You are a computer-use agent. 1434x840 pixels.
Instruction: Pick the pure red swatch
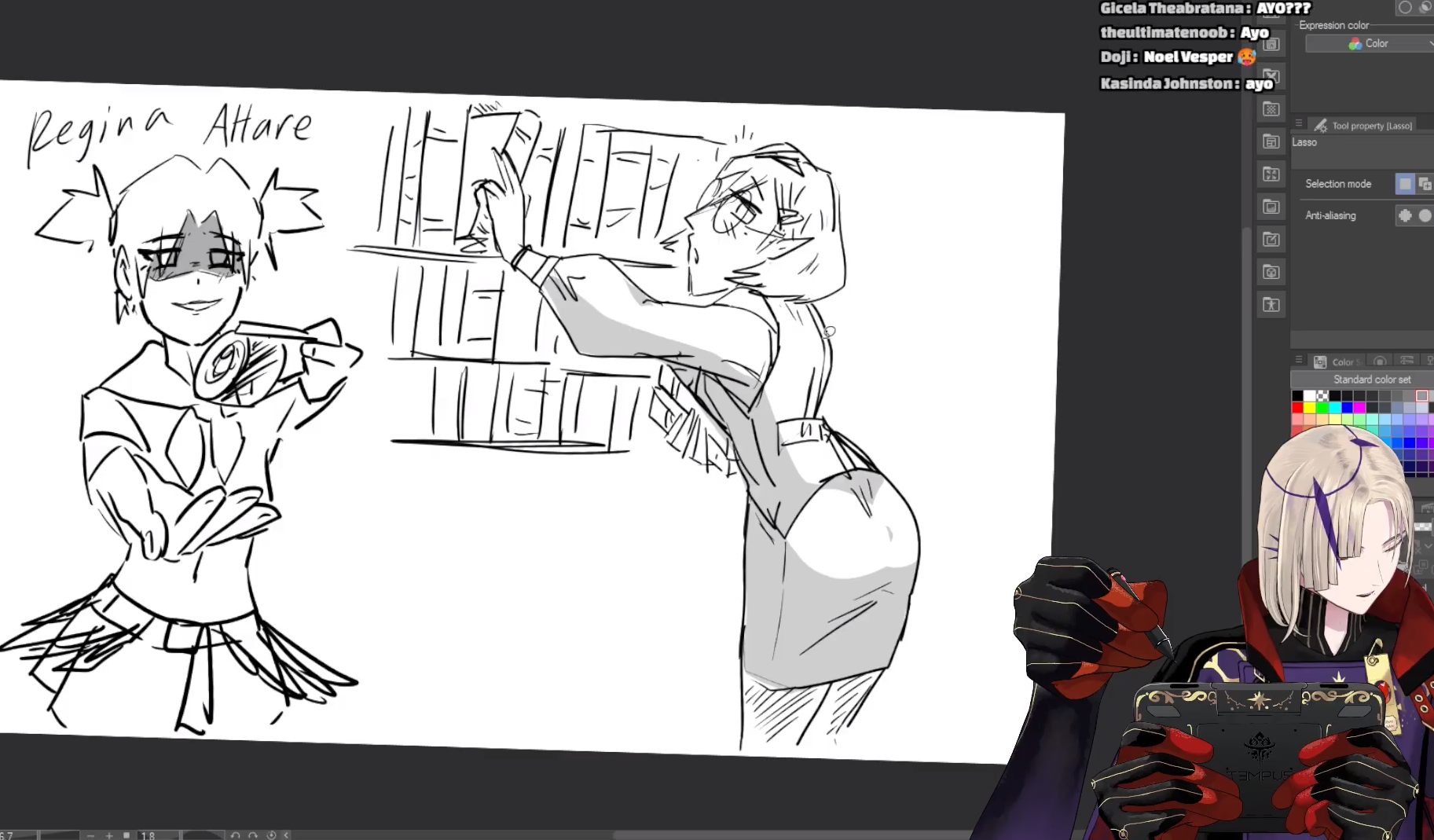click(1297, 408)
